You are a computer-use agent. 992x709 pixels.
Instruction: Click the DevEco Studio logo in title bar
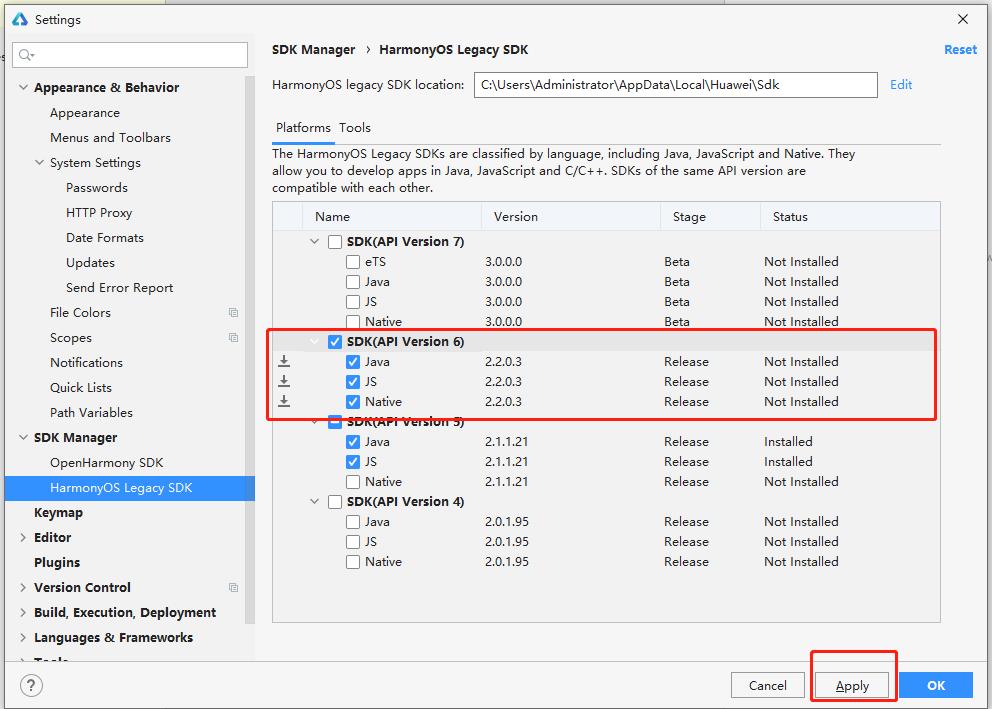(x=20, y=19)
